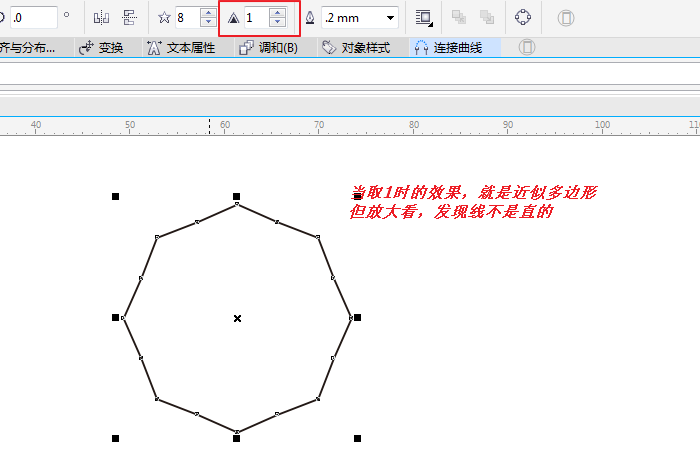This screenshot has height=450, width=700.
Task: Click the ruler mark 100
Action: pos(602,125)
